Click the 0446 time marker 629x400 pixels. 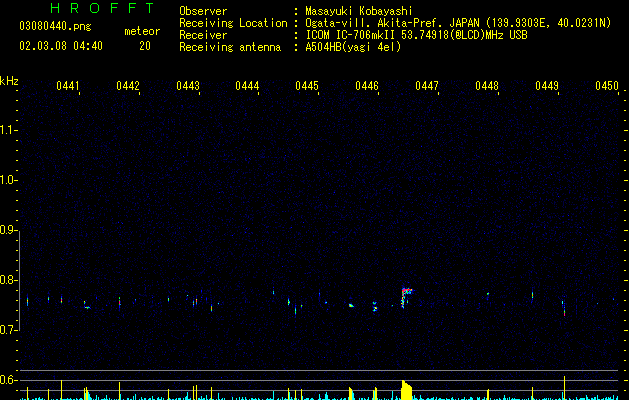[x=367, y=86]
